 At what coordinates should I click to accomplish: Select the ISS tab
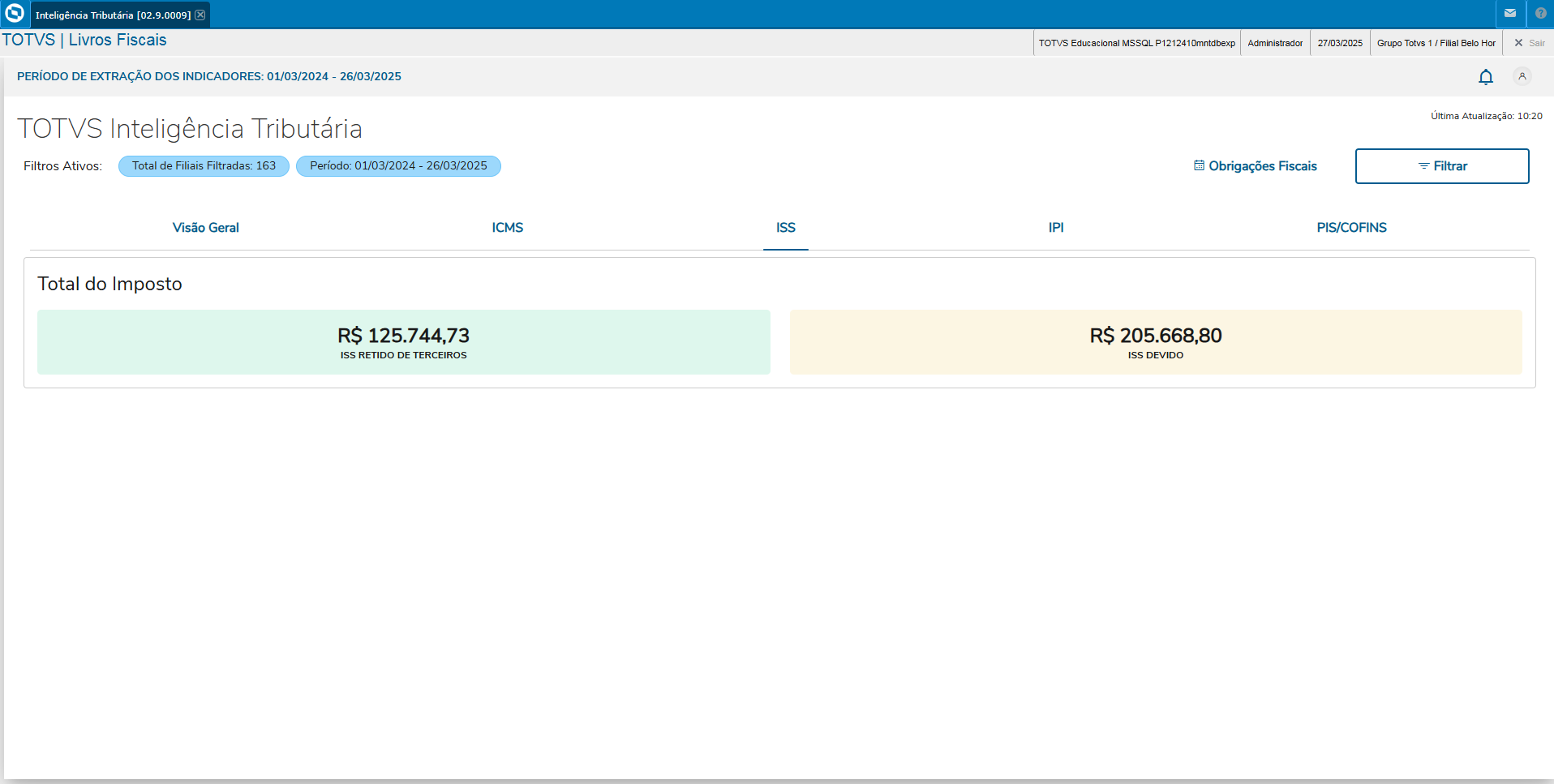coord(786,228)
